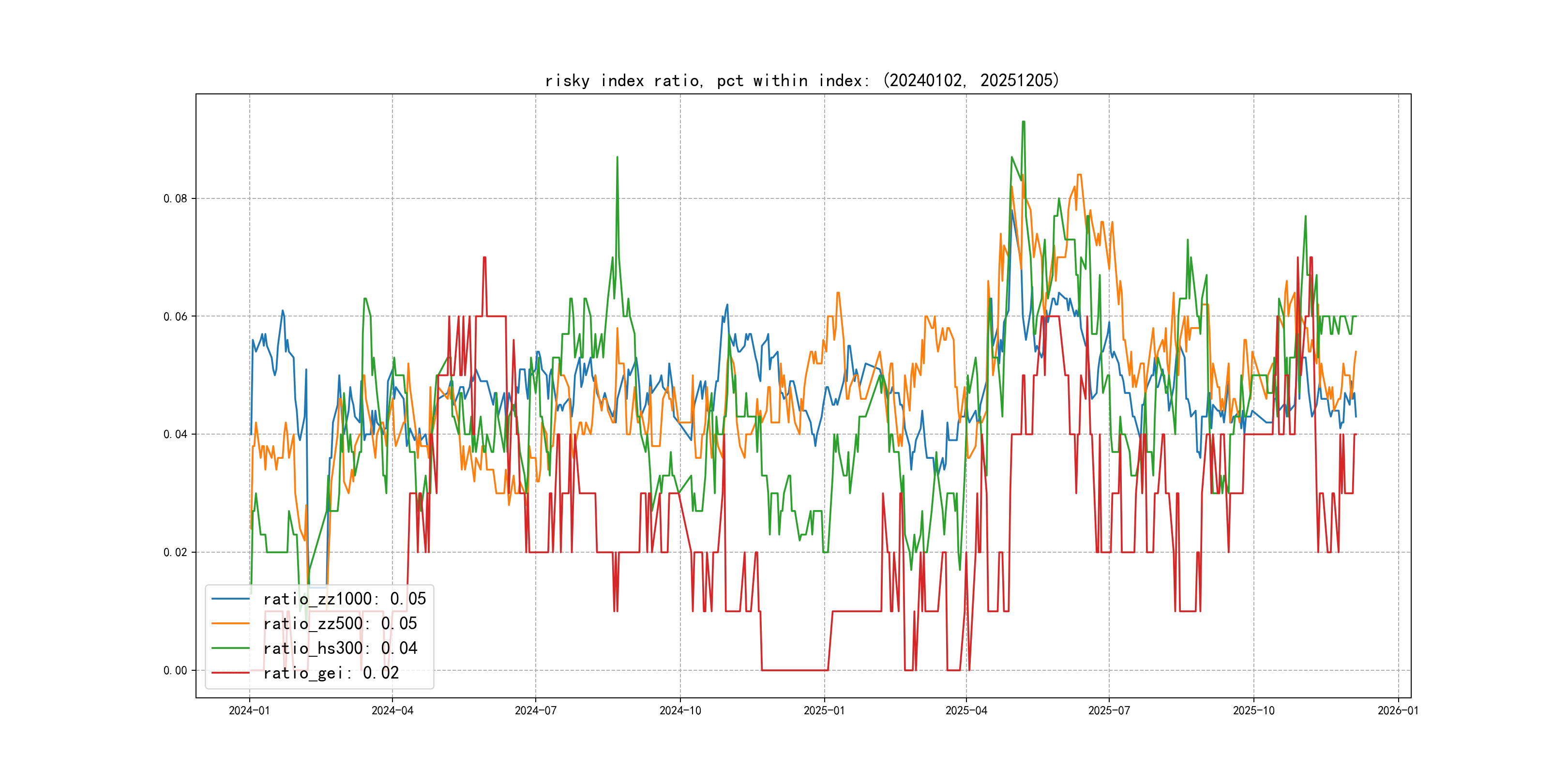1568x784 pixels.
Task: Click the 0.08 y-axis tick label
Action: (175, 198)
